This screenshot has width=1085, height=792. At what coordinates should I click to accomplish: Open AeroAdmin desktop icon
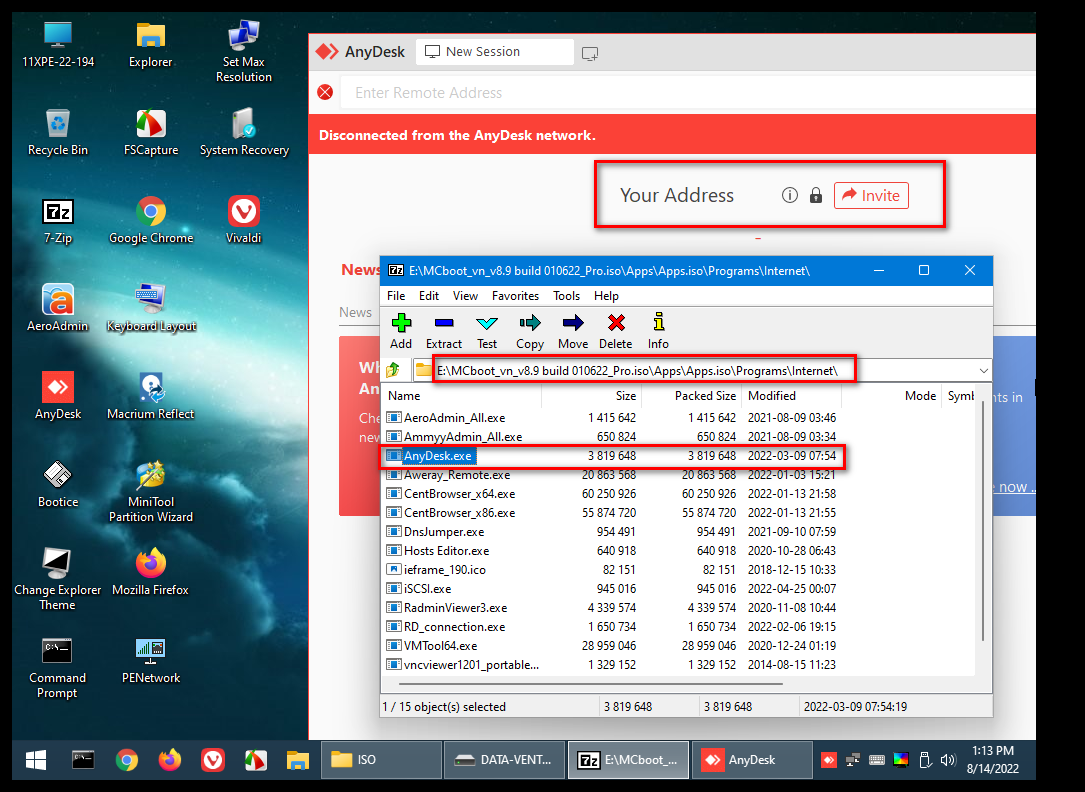(x=58, y=308)
